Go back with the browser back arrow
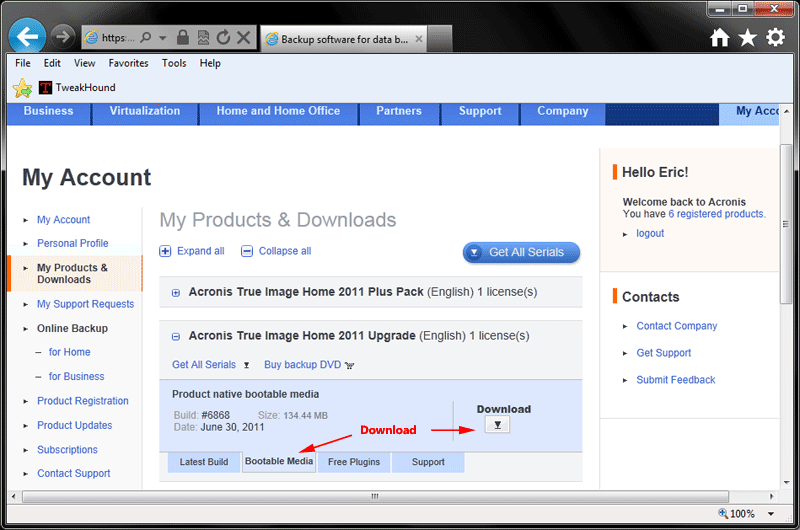 (x=27, y=36)
